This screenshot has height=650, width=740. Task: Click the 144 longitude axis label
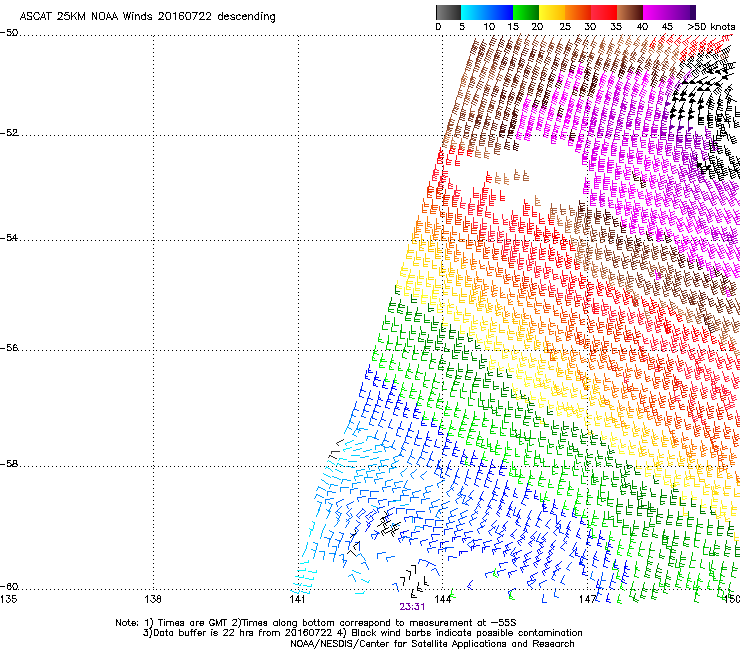442,599
